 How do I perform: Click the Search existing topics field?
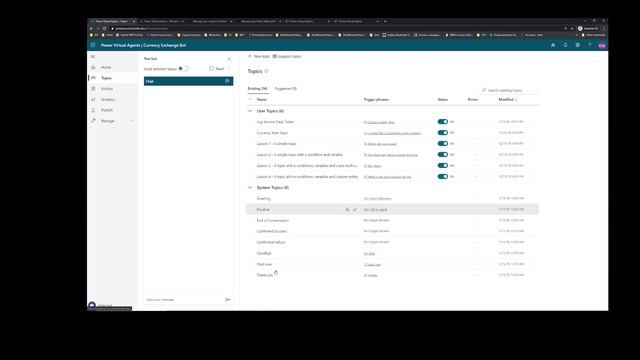509,90
